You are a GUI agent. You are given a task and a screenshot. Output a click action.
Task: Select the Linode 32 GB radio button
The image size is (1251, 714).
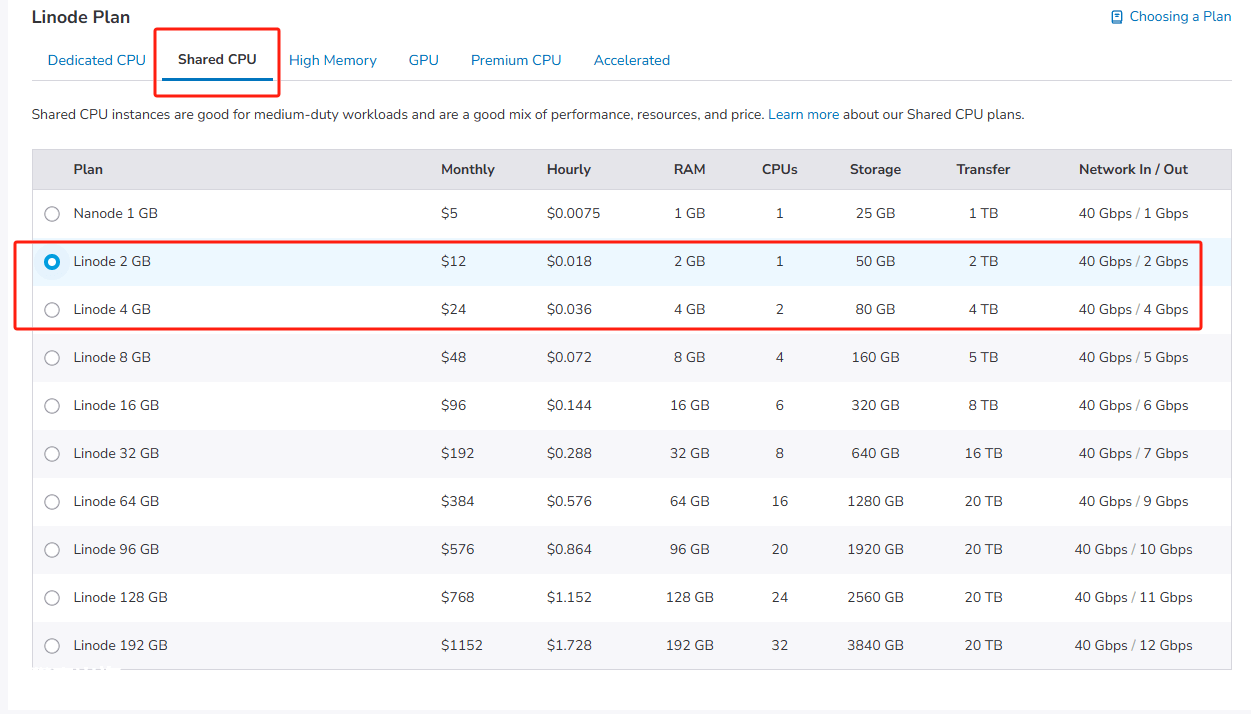(52, 454)
